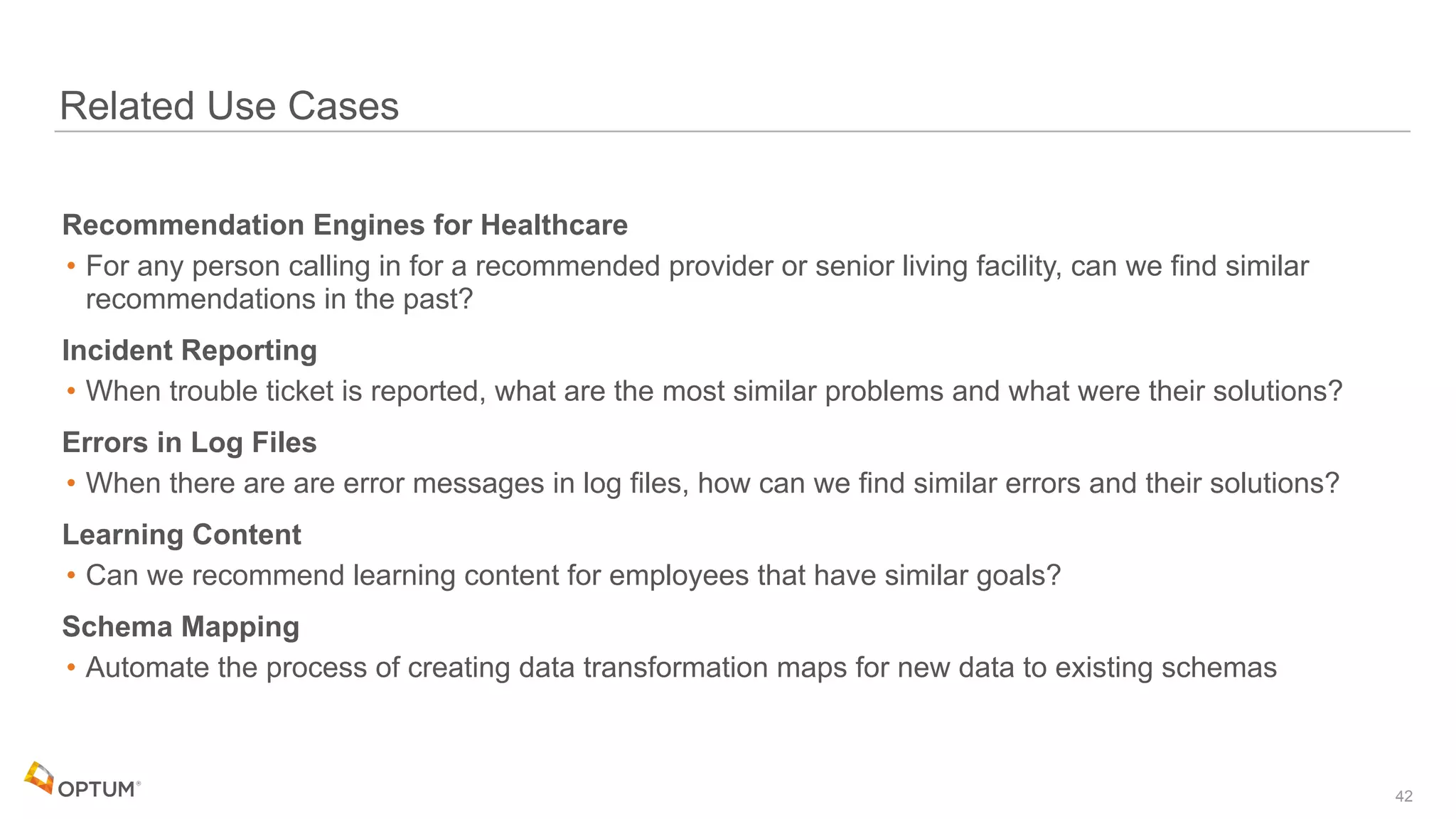Click the orange bullet before 'For any person'
Image resolution: width=1456 pixels, height=819 pixels.
coord(71,267)
